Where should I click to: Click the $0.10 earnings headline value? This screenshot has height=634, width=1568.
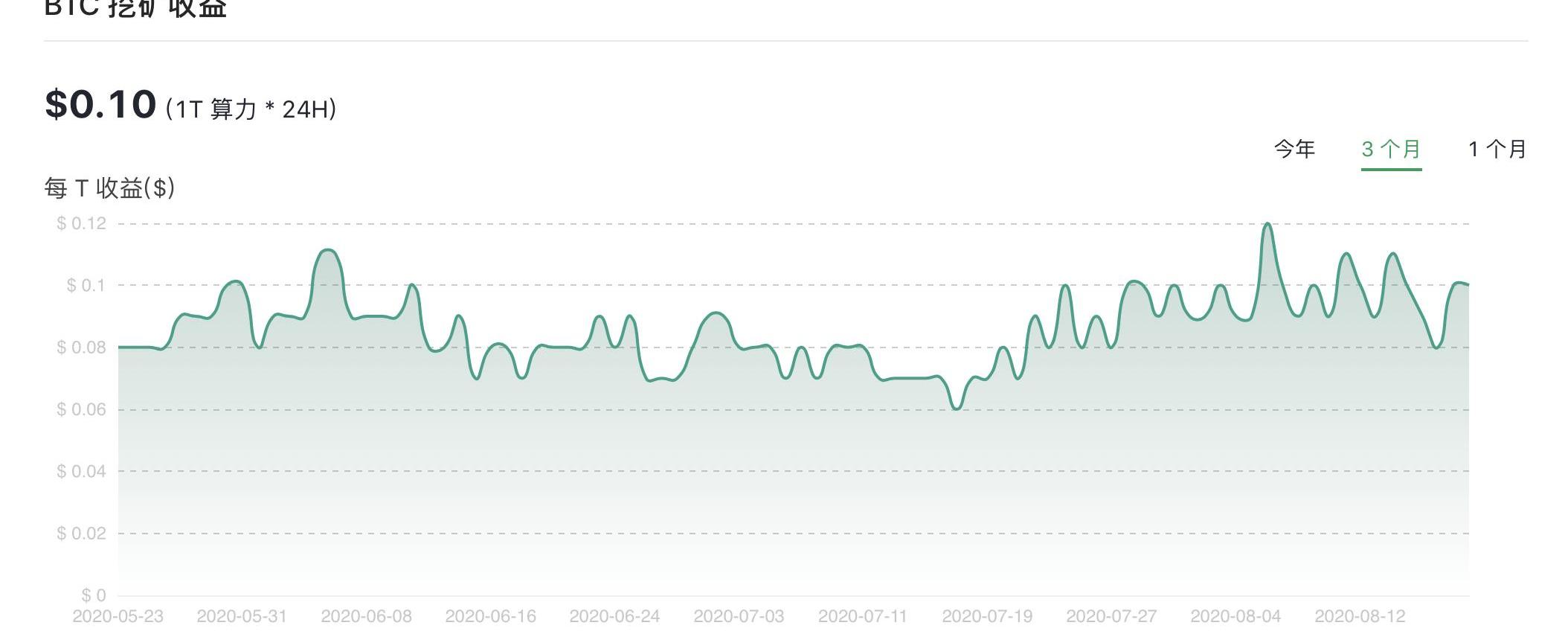point(100,104)
